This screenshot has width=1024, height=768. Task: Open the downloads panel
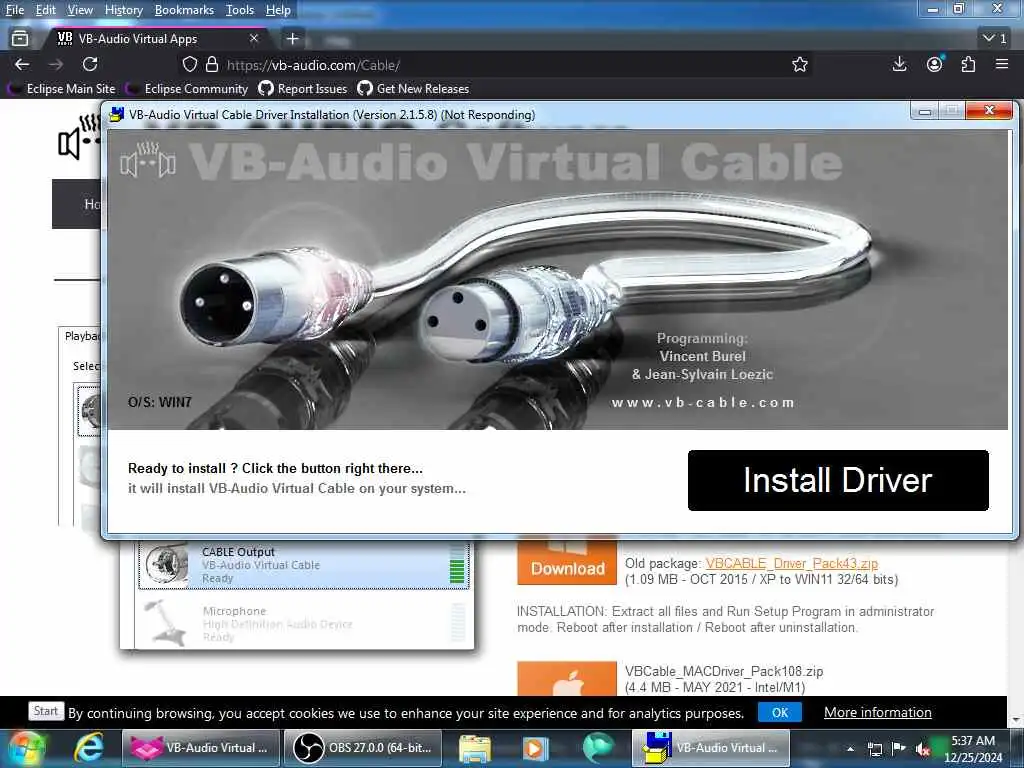click(x=899, y=64)
